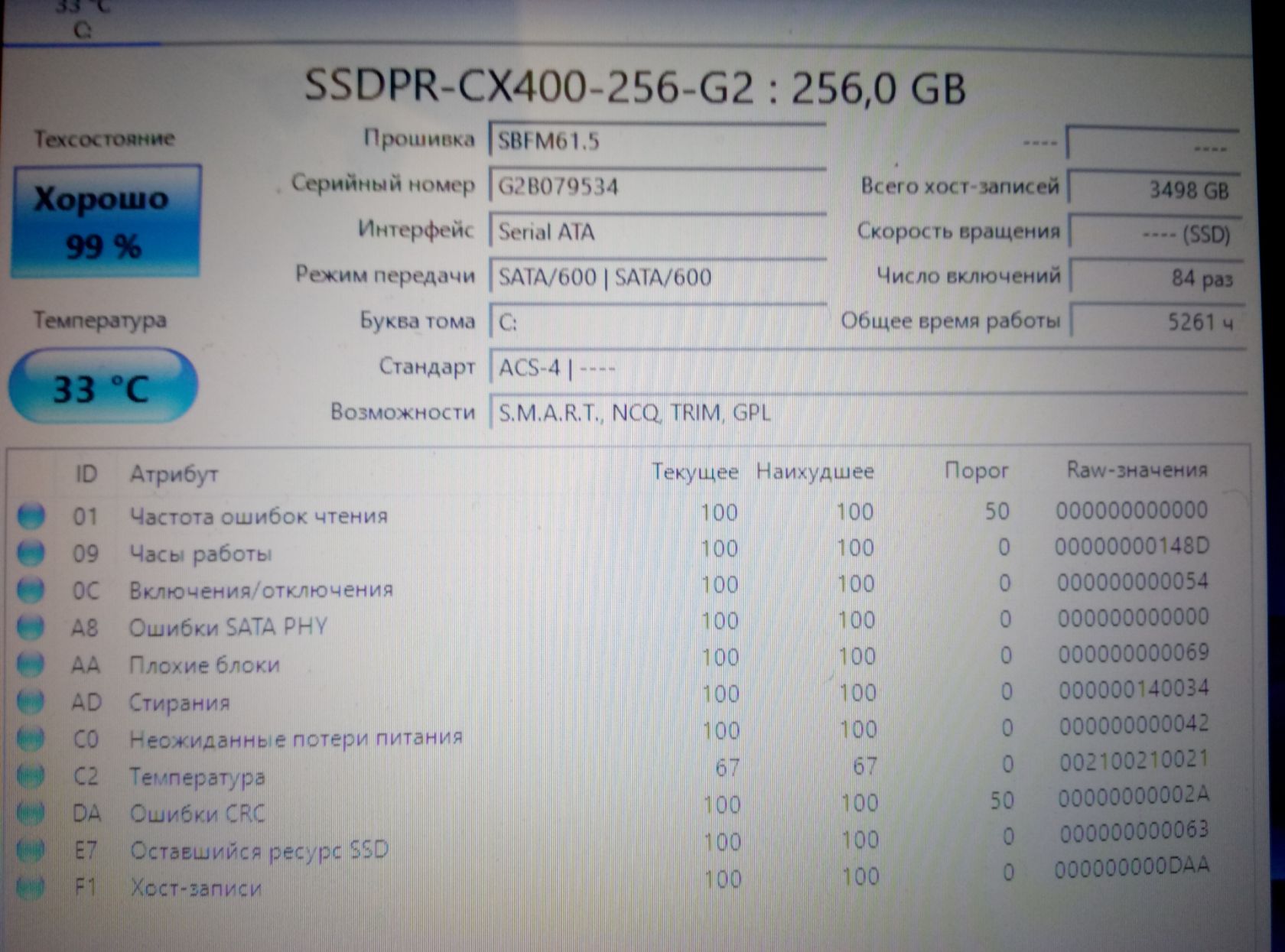Select the Включения/отключения attribute row
This screenshot has width=1285, height=952.
pyautogui.click(x=613, y=586)
